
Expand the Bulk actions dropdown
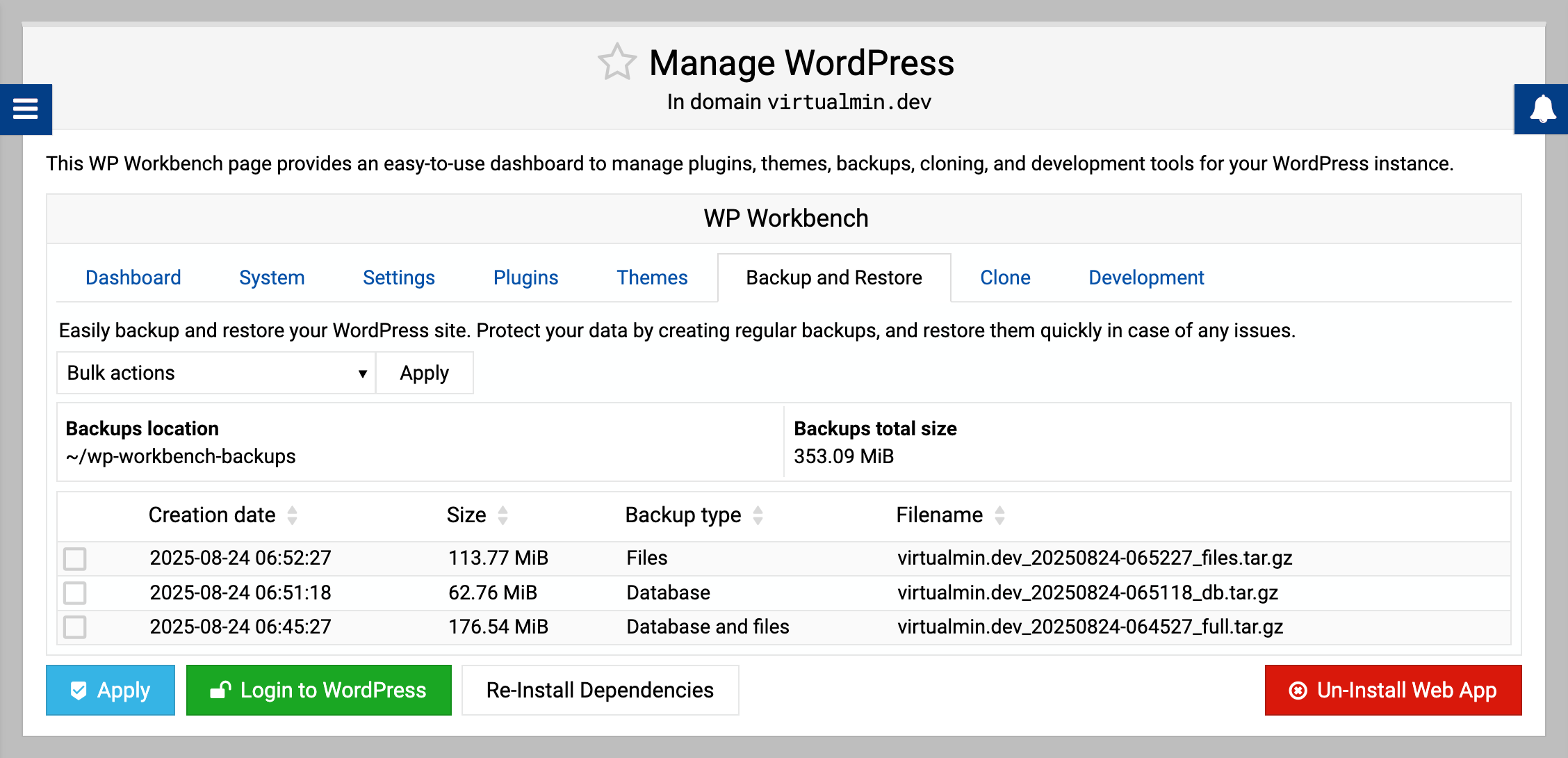(215, 373)
